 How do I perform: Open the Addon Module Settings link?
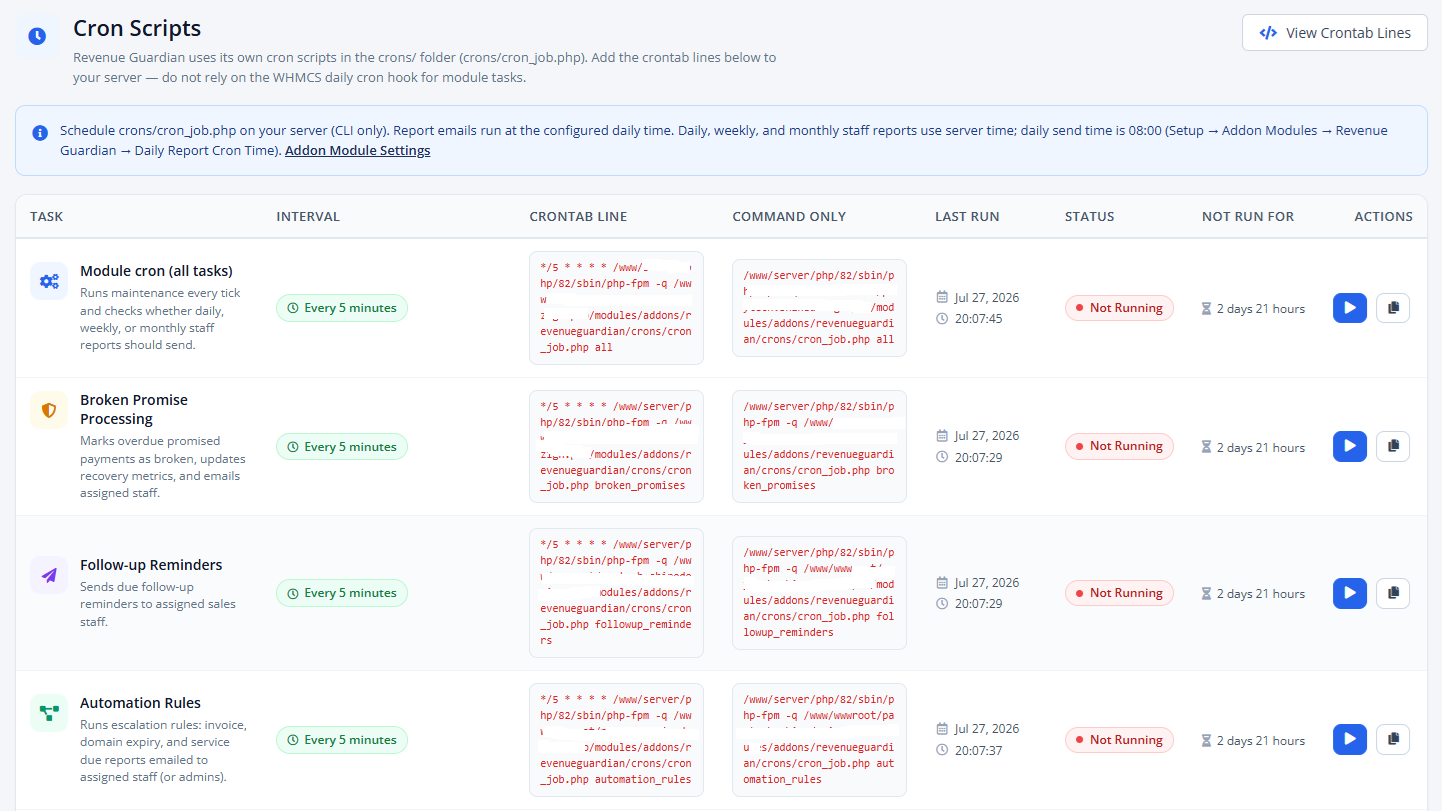point(357,151)
